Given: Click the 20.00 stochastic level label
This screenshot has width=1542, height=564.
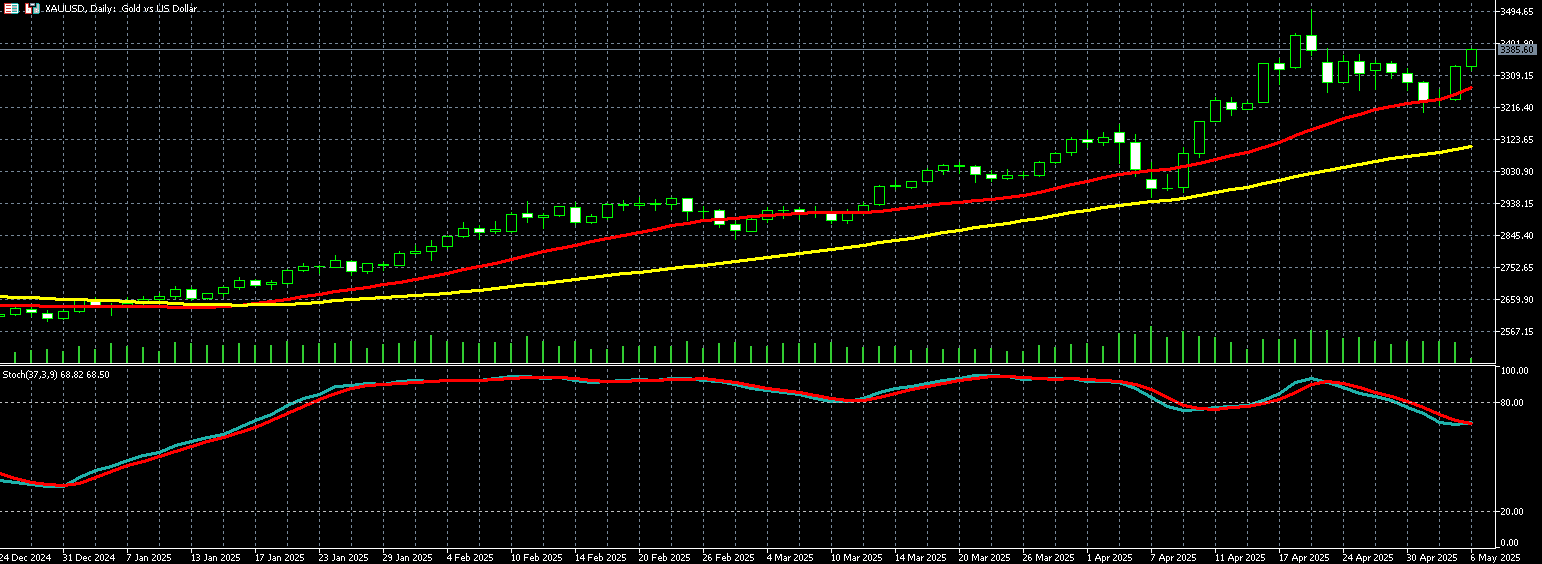Looking at the screenshot, I should 1511,512.
